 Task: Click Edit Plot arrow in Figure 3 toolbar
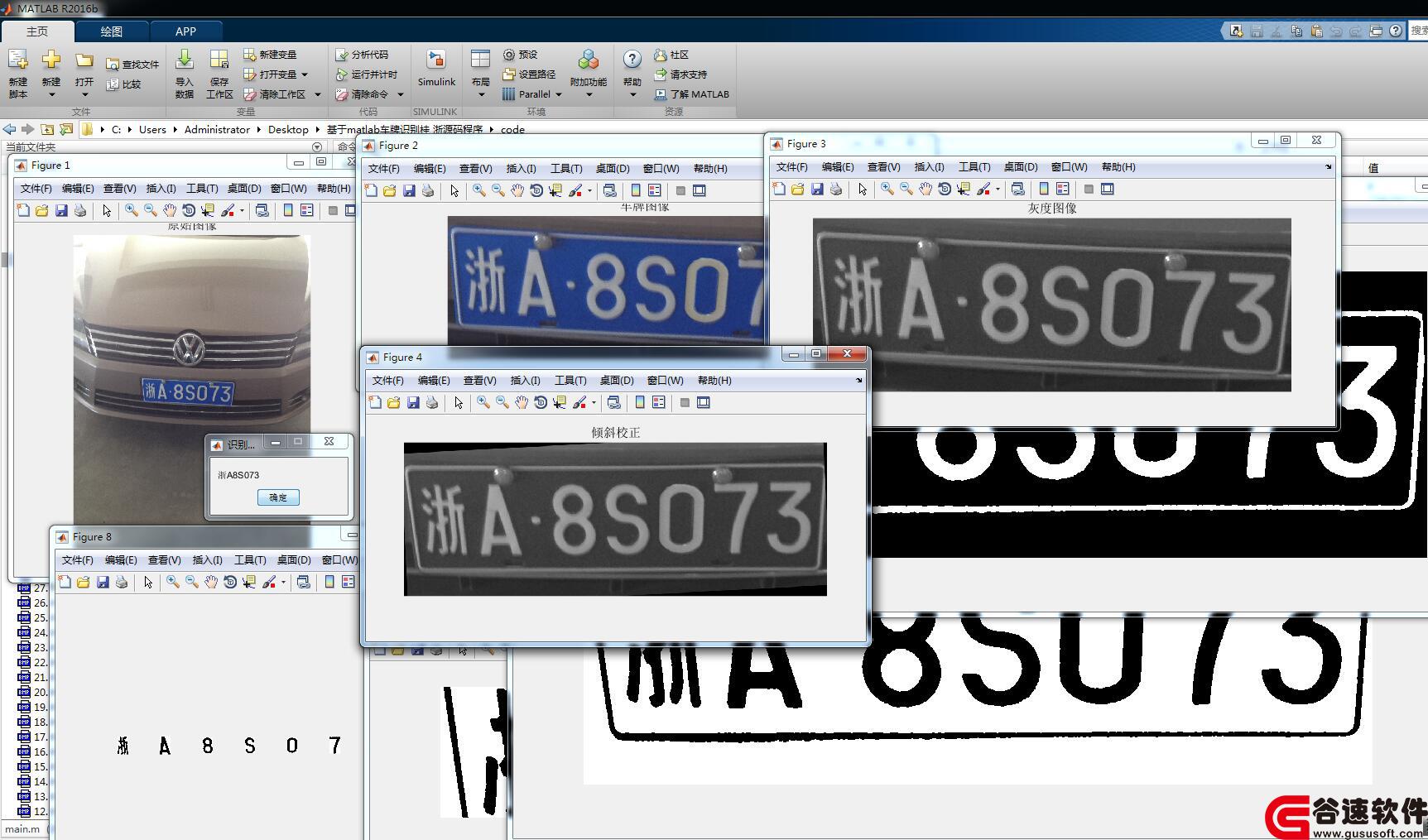point(862,189)
